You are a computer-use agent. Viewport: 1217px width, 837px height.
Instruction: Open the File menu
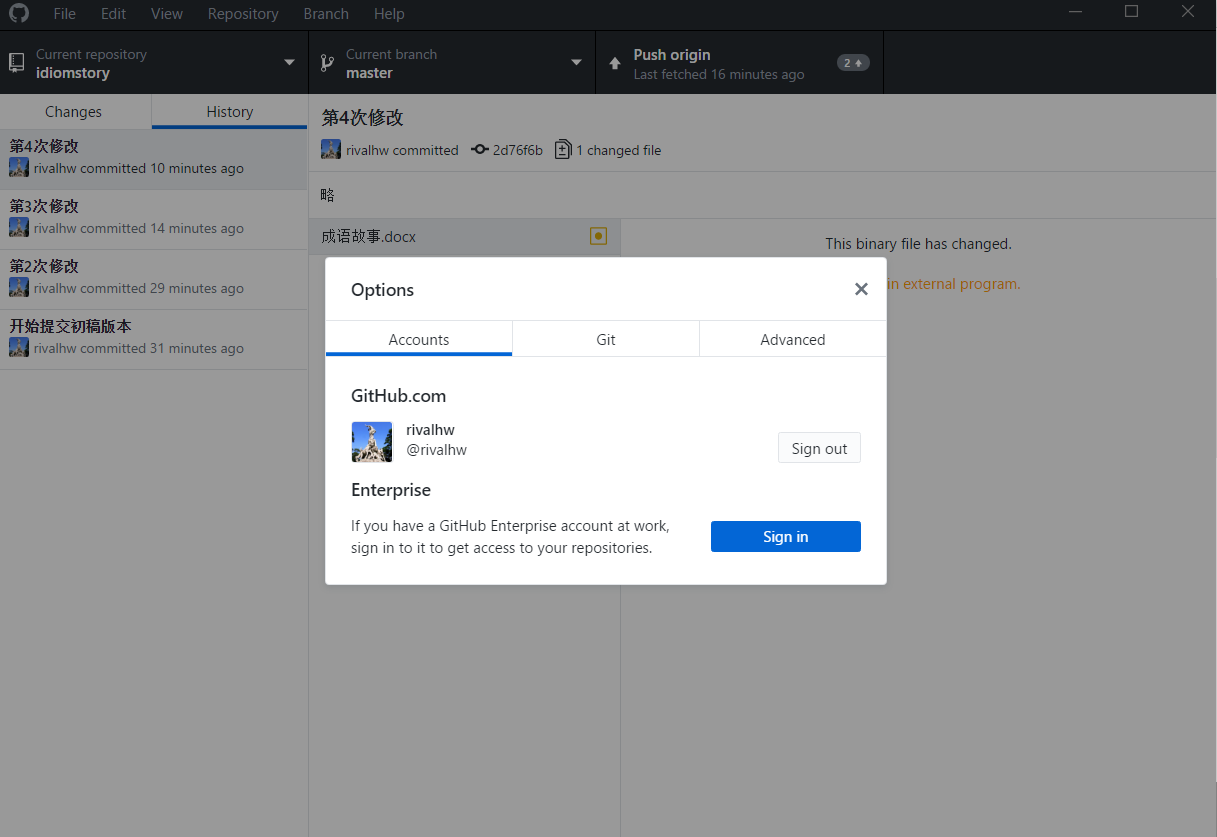[x=64, y=14]
